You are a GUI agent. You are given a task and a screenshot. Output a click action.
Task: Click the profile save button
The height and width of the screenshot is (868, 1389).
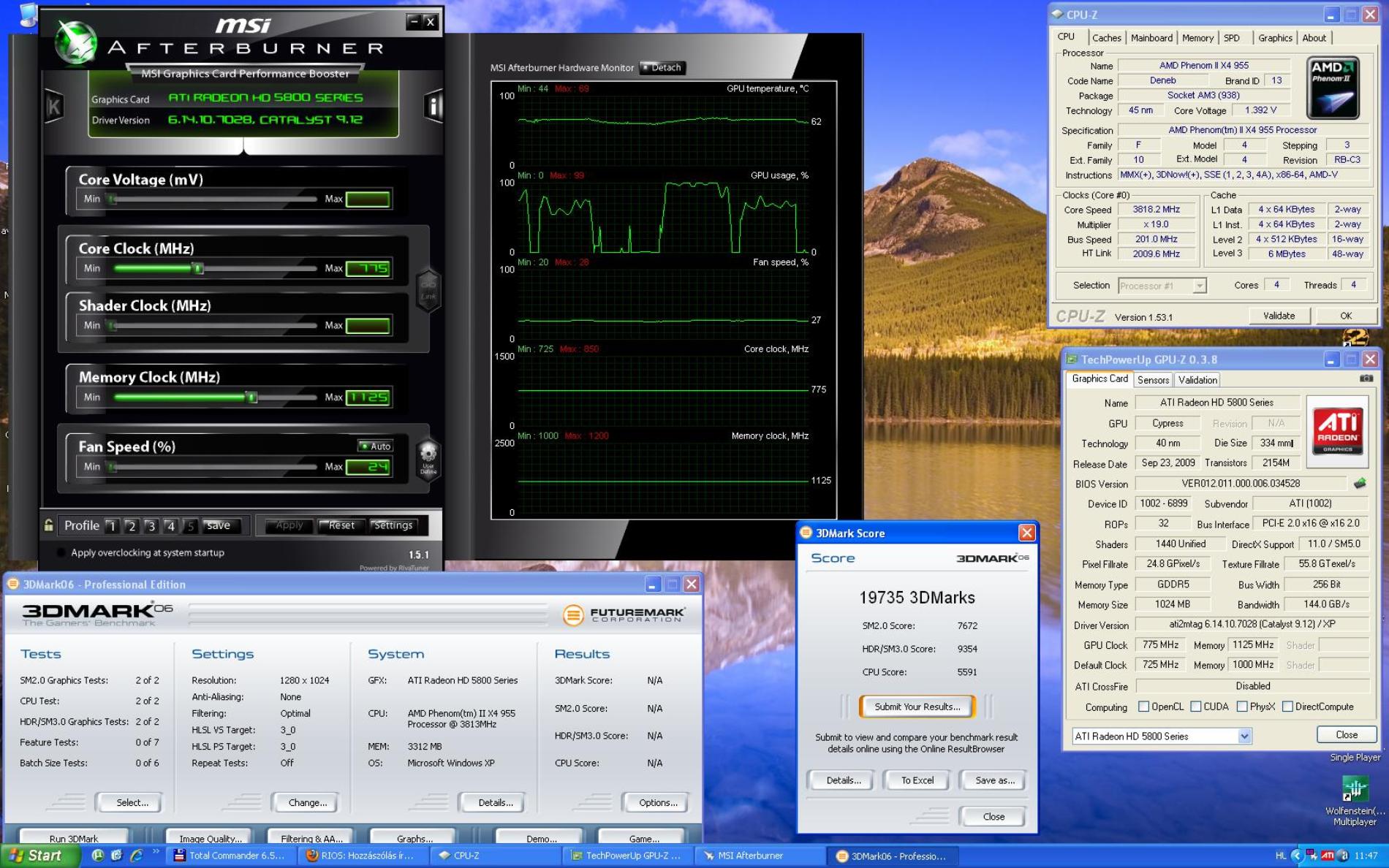[x=219, y=525]
